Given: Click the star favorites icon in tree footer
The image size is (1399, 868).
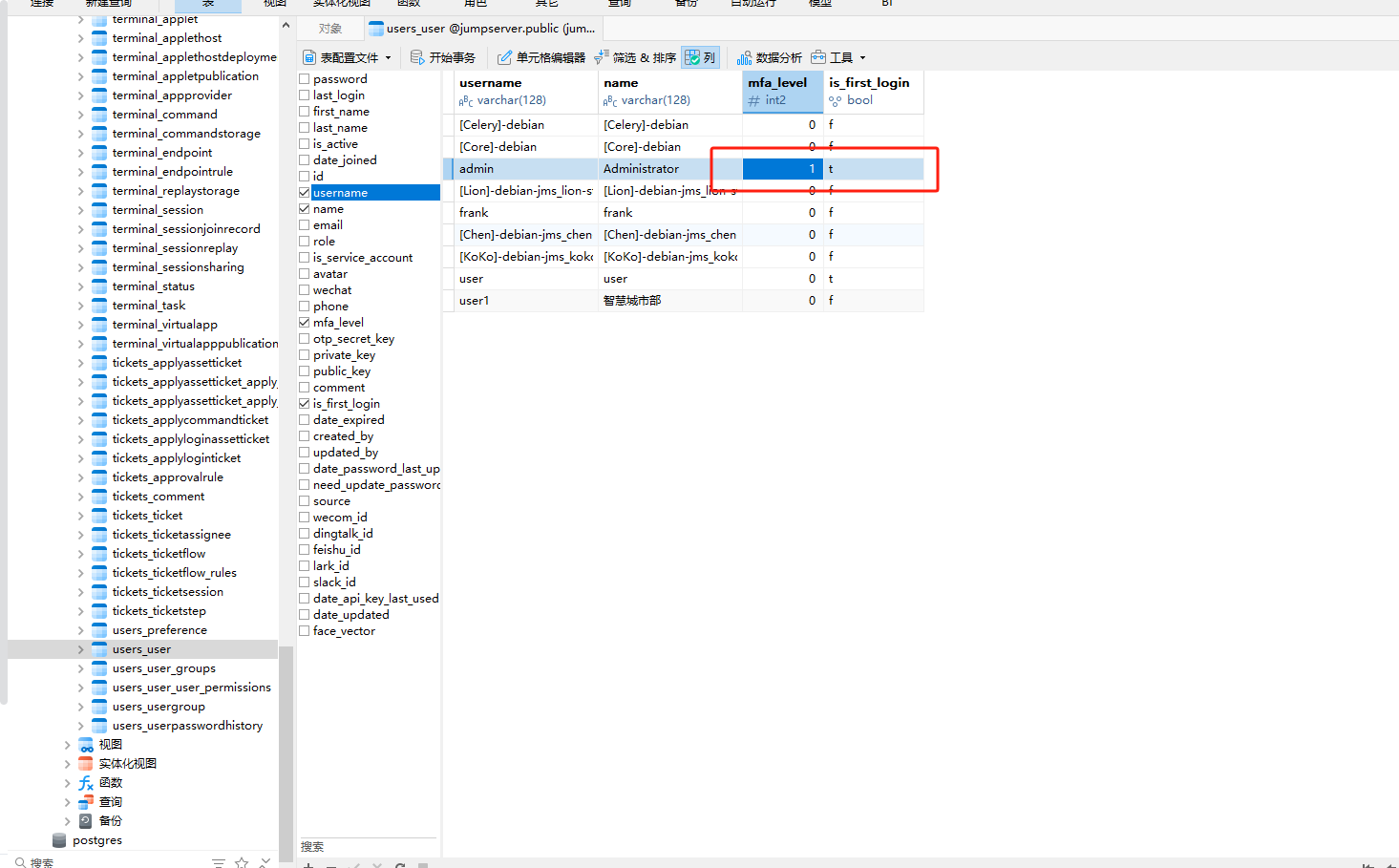Looking at the screenshot, I should click(x=242, y=862).
